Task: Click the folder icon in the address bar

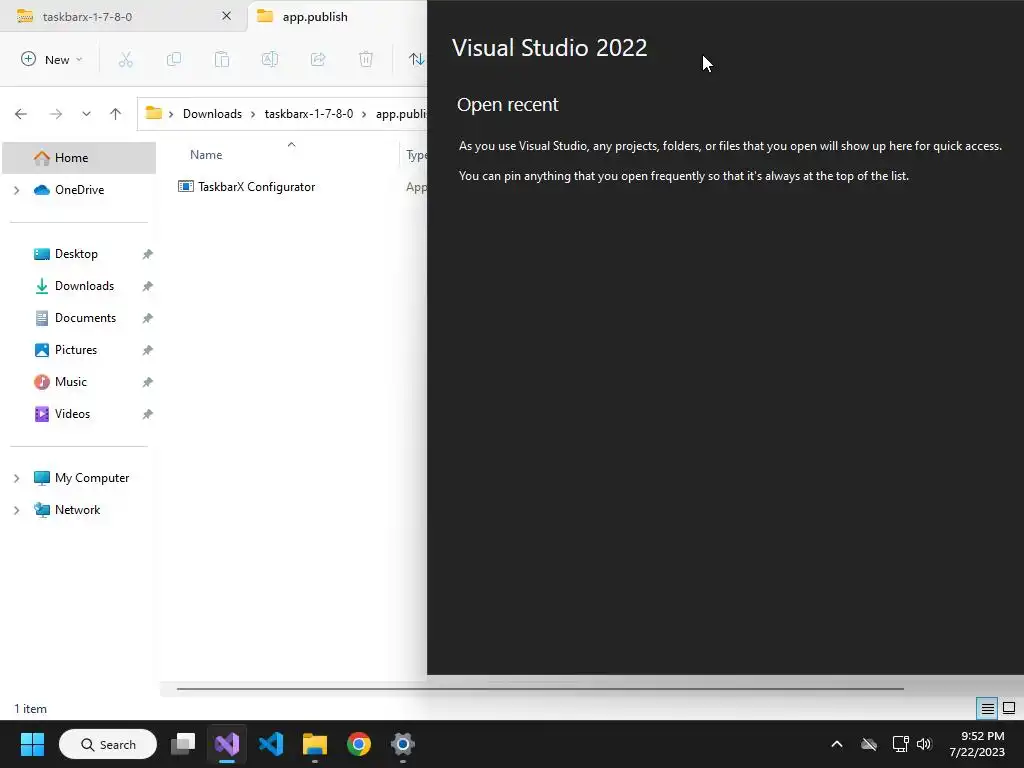Action: [153, 113]
